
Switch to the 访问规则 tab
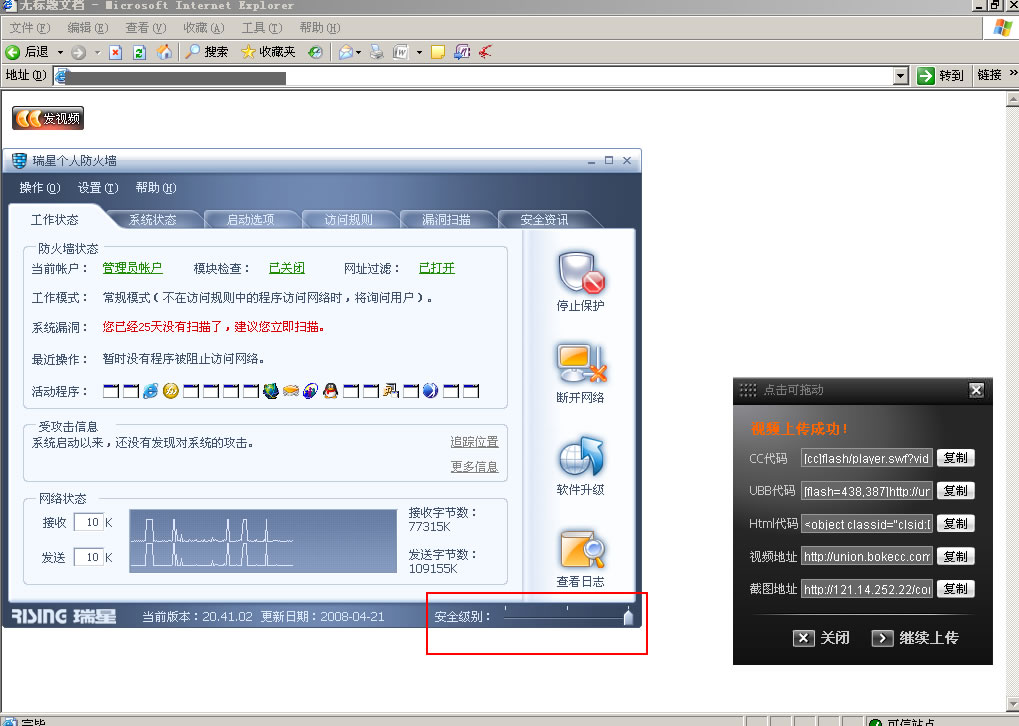pos(348,220)
